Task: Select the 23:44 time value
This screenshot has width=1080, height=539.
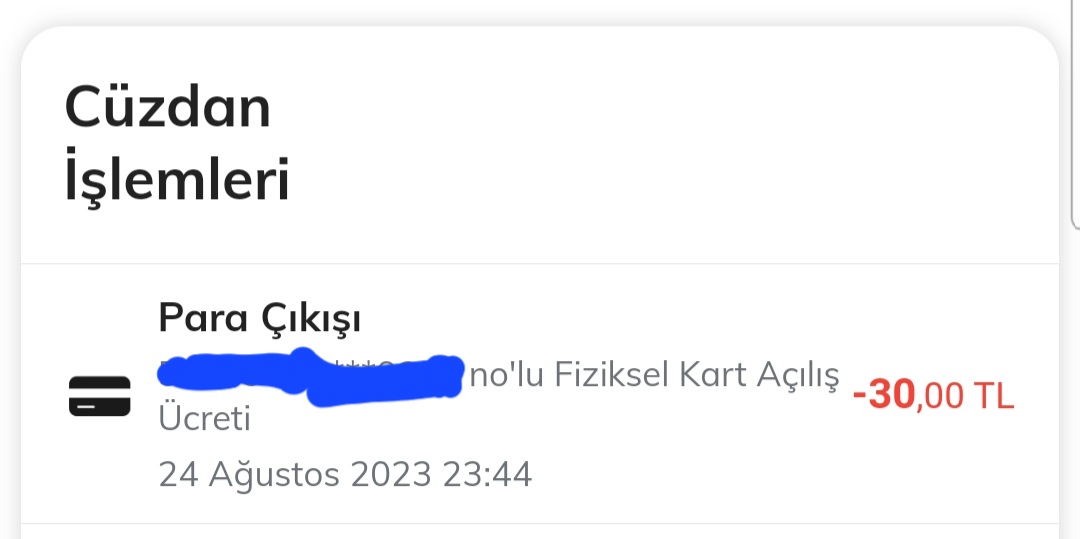Action: coord(487,474)
